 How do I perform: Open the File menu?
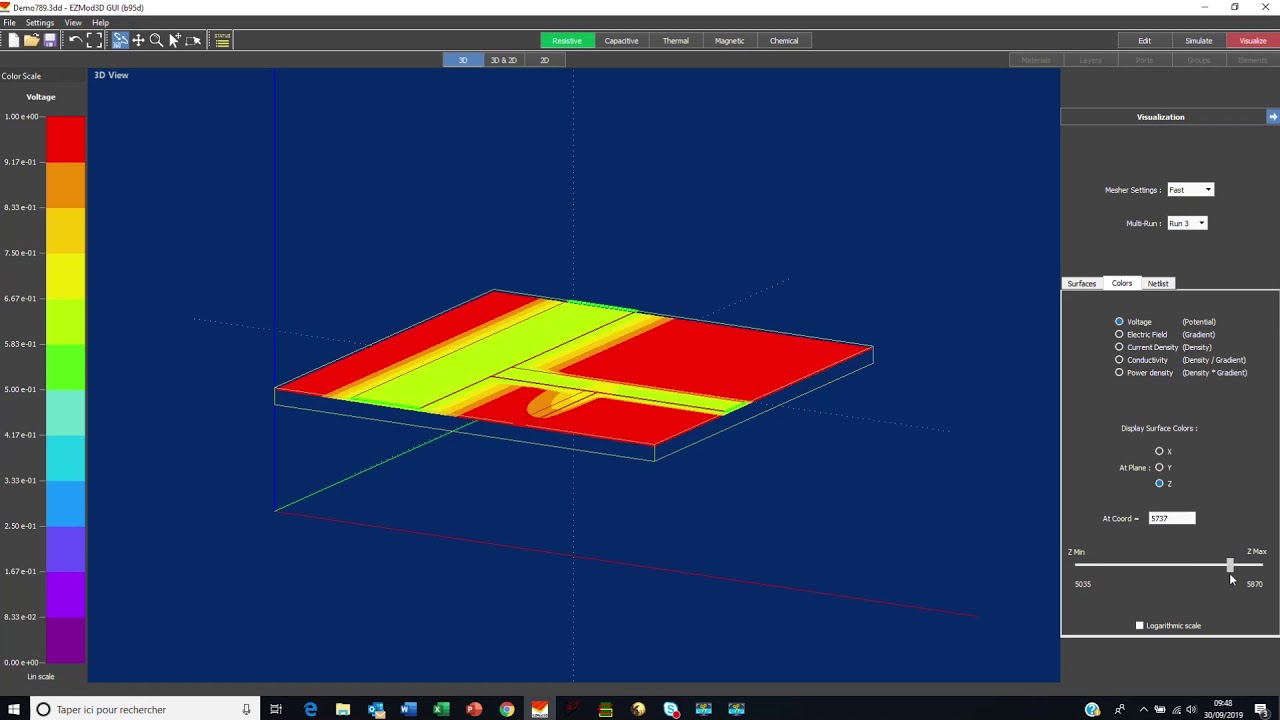(9, 22)
